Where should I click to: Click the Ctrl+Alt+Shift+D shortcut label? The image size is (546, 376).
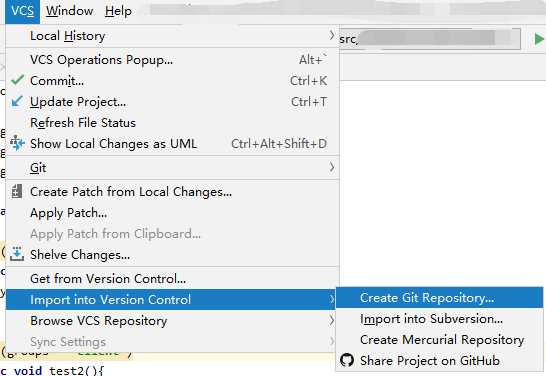279,143
